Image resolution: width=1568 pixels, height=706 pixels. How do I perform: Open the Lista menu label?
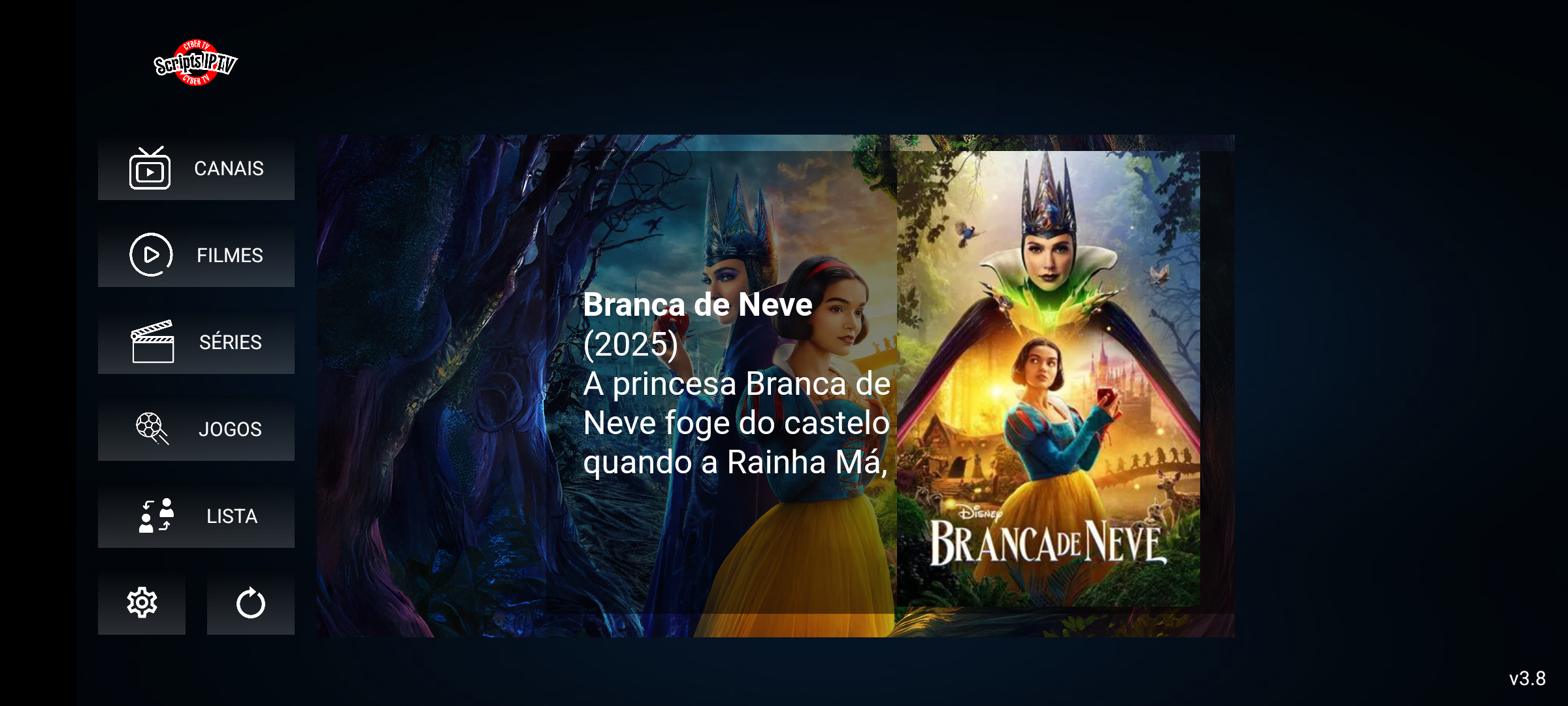point(232,516)
